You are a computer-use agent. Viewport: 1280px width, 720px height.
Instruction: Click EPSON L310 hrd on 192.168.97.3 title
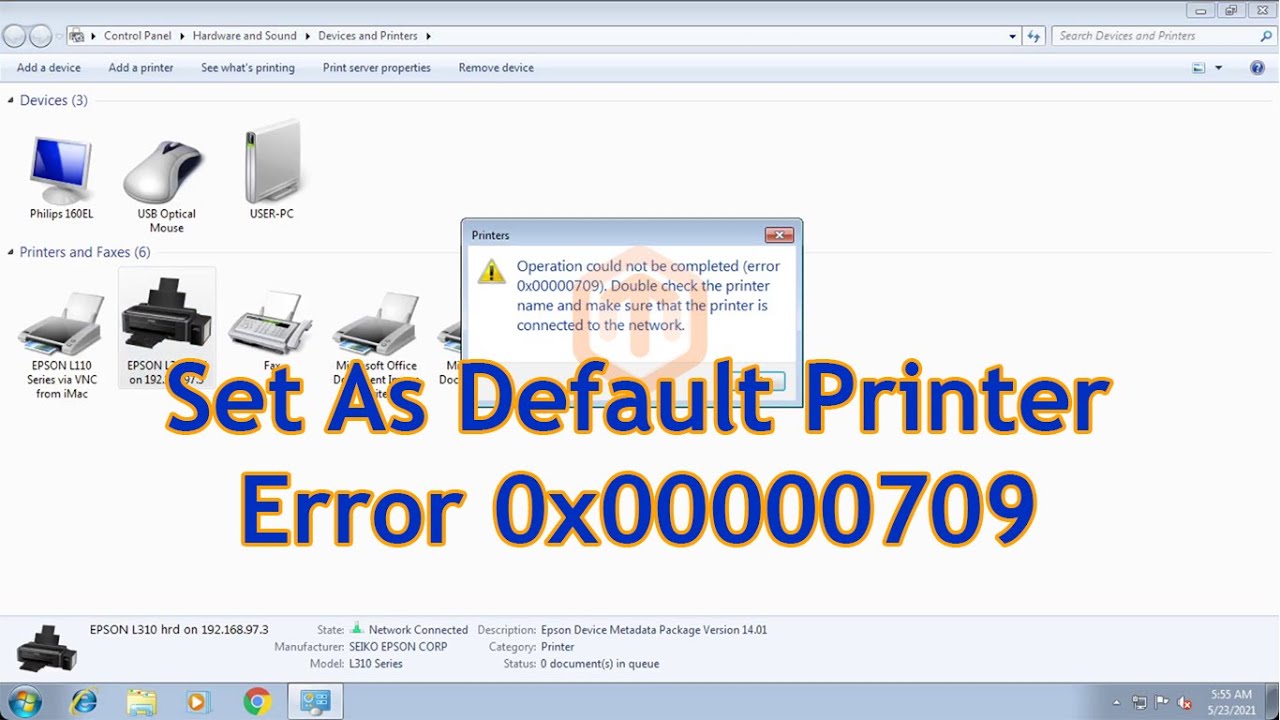point(179,630)
